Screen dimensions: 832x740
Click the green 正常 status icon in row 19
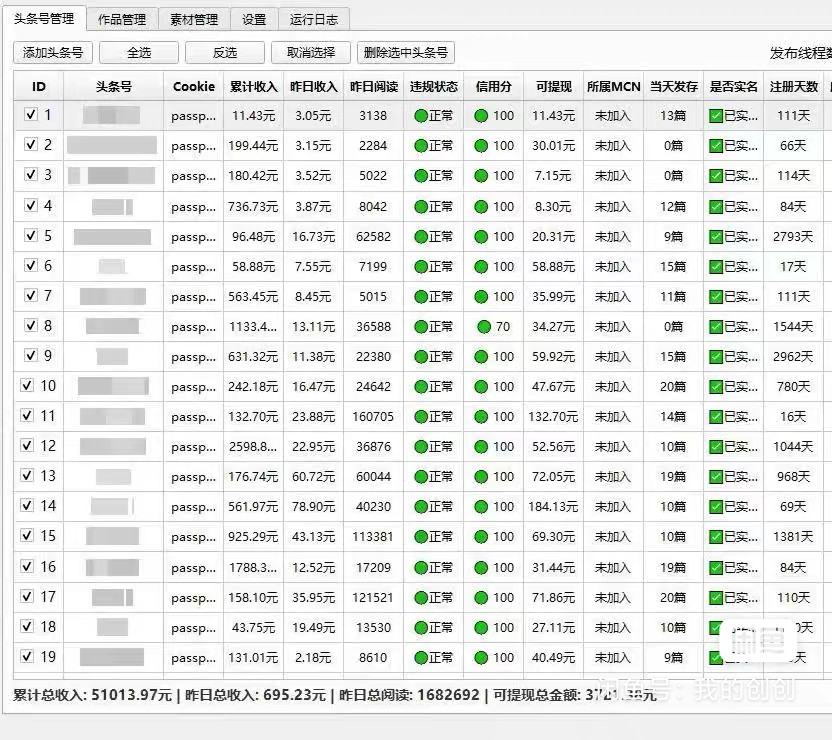click(421, 658)
